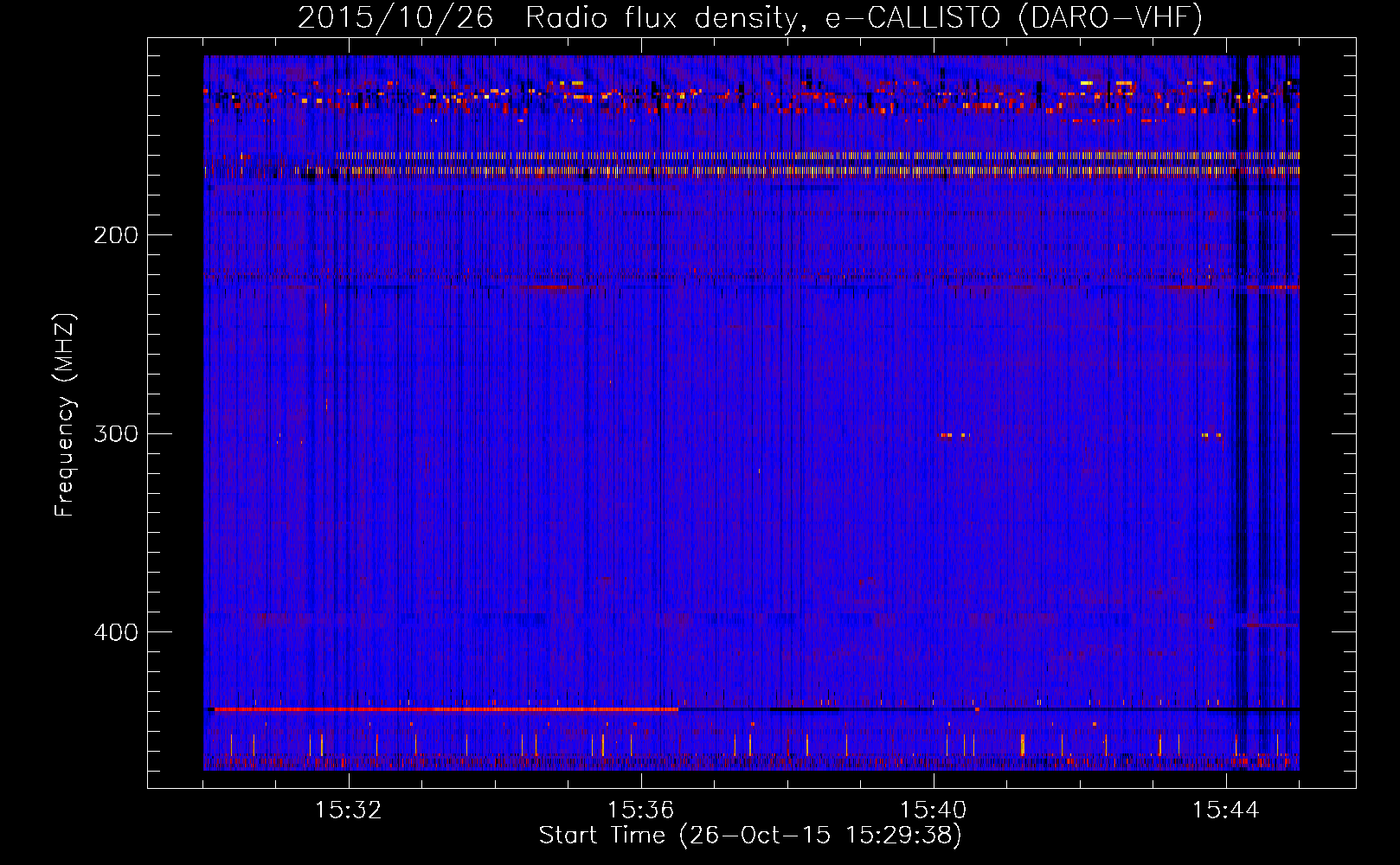Select the 300 frequency tick label

116,433
